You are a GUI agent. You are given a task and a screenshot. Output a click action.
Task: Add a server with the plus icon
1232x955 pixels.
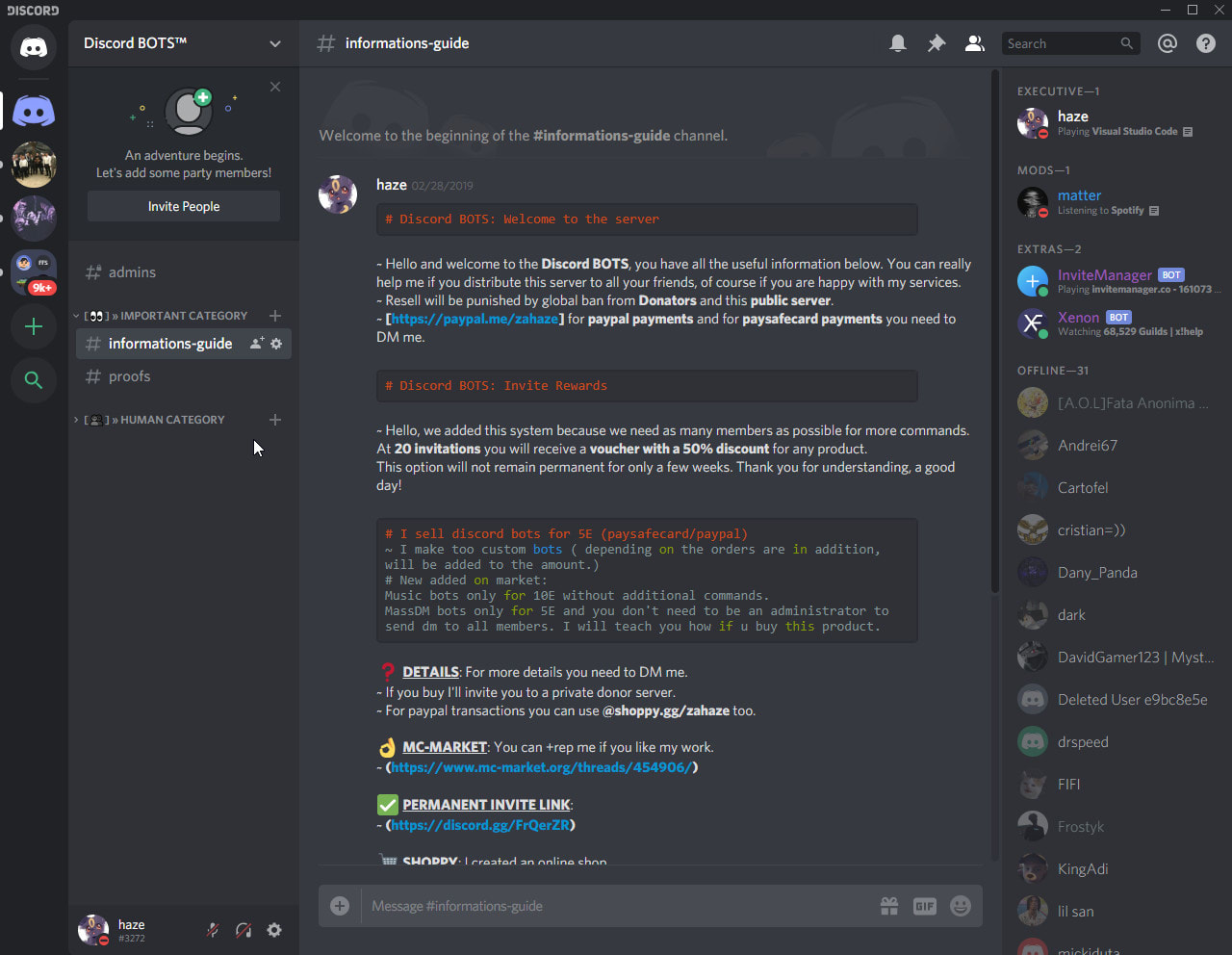point(34,326)
